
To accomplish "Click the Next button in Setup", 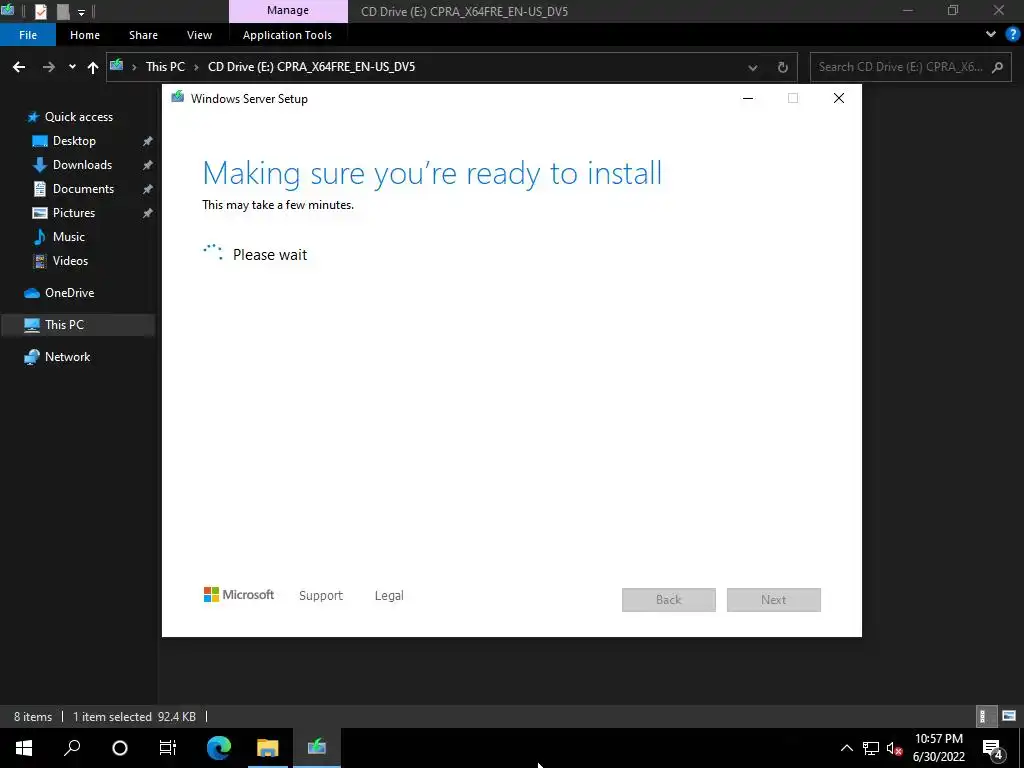I will [x=774, y=600].
